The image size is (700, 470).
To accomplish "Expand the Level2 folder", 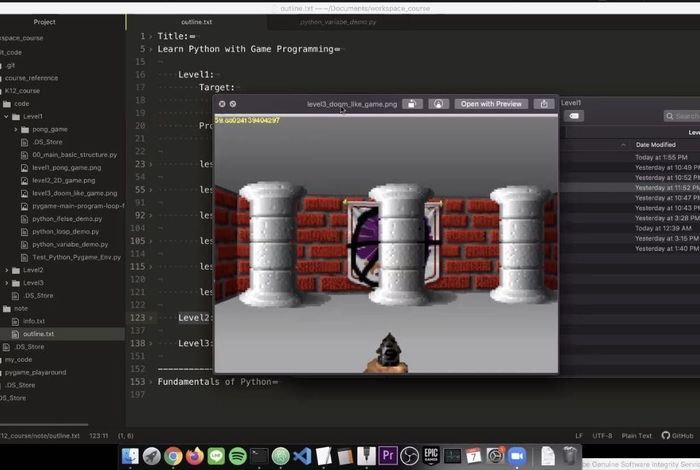I will coord(6,270).
